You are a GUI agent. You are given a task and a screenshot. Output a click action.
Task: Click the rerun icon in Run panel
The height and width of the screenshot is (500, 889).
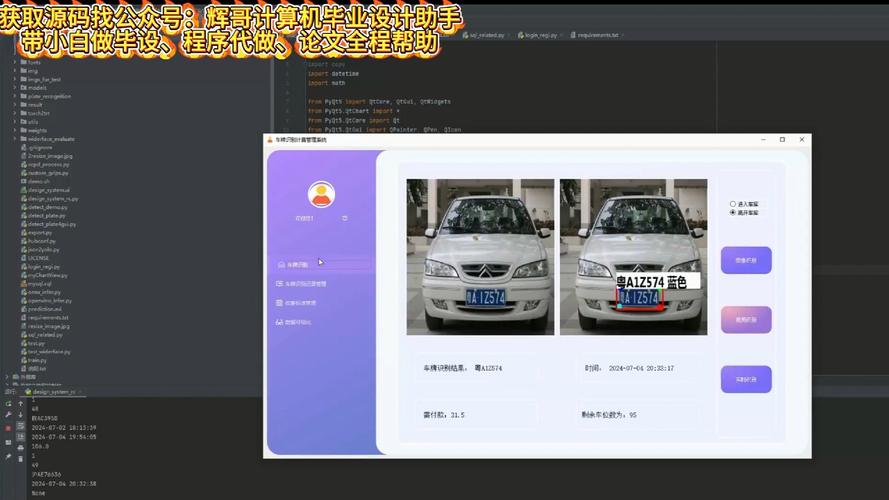[9, 404]
